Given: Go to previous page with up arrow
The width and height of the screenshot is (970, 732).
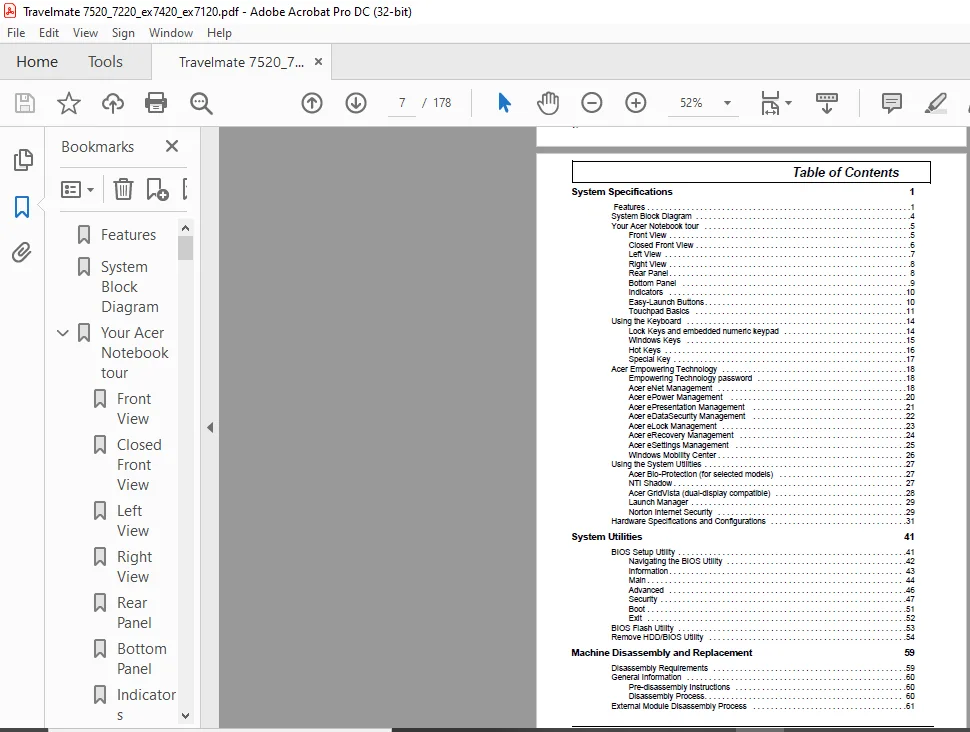Looking at the screenshot, I should 312,103.
